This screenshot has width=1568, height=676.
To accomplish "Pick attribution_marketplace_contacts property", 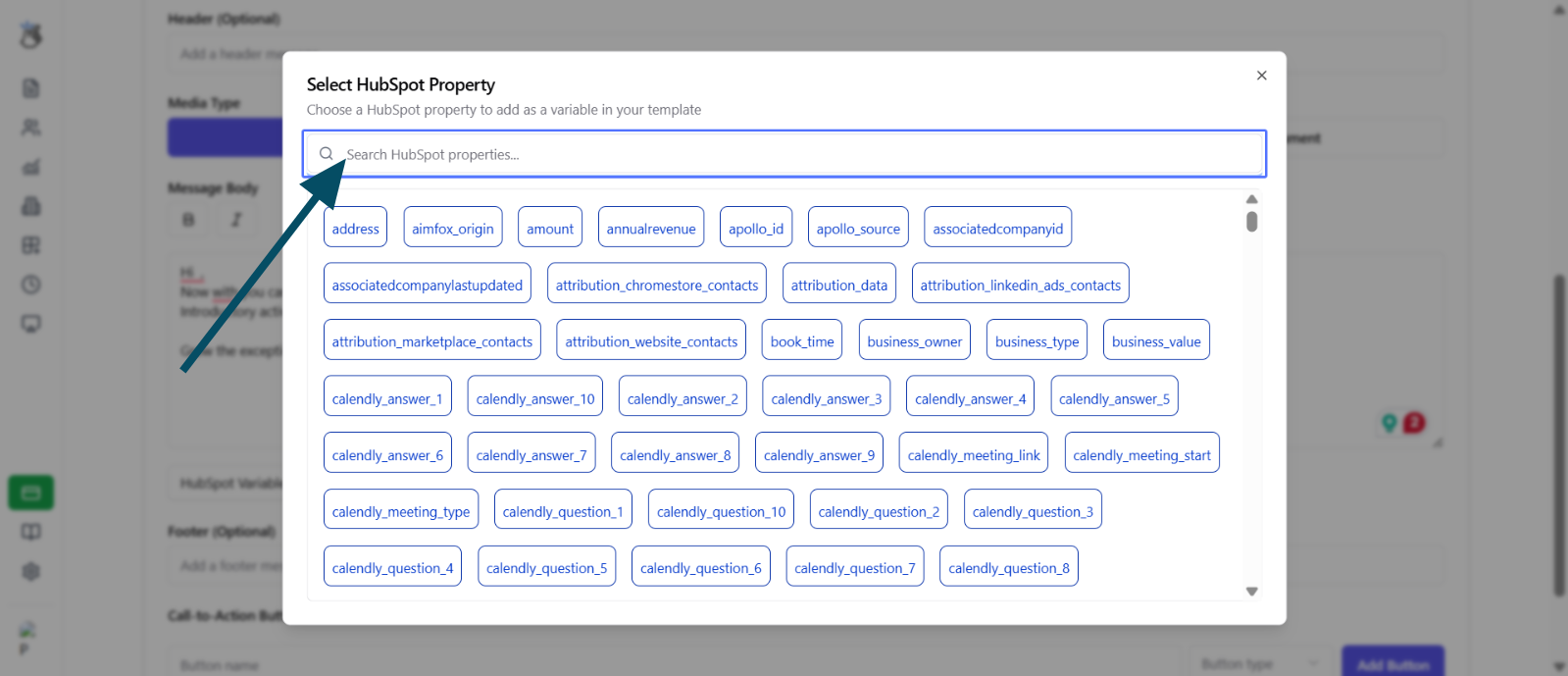I will click(x=432, y=340).
